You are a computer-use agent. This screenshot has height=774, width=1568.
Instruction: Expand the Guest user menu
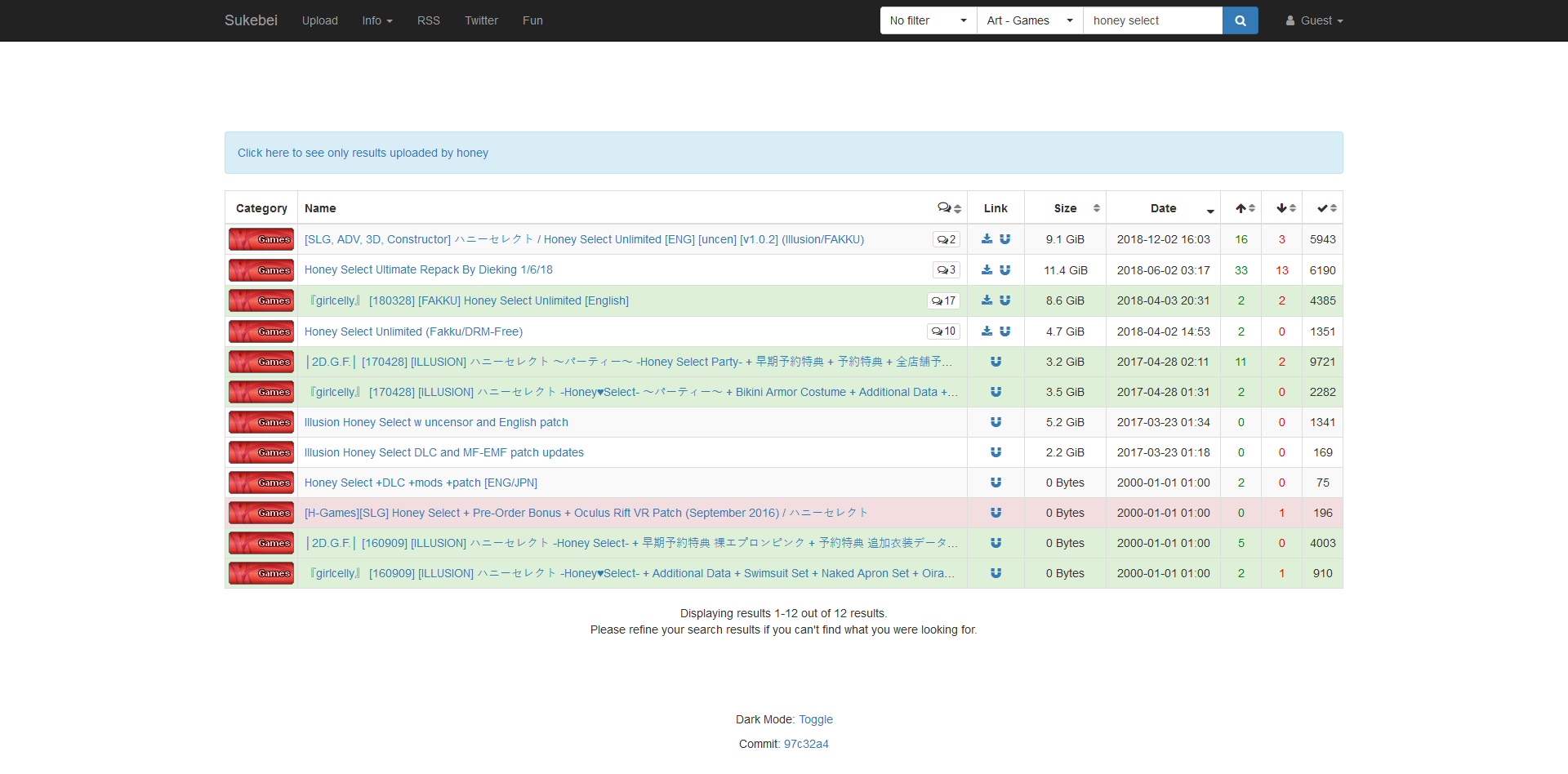click(x=1314, y=20)
